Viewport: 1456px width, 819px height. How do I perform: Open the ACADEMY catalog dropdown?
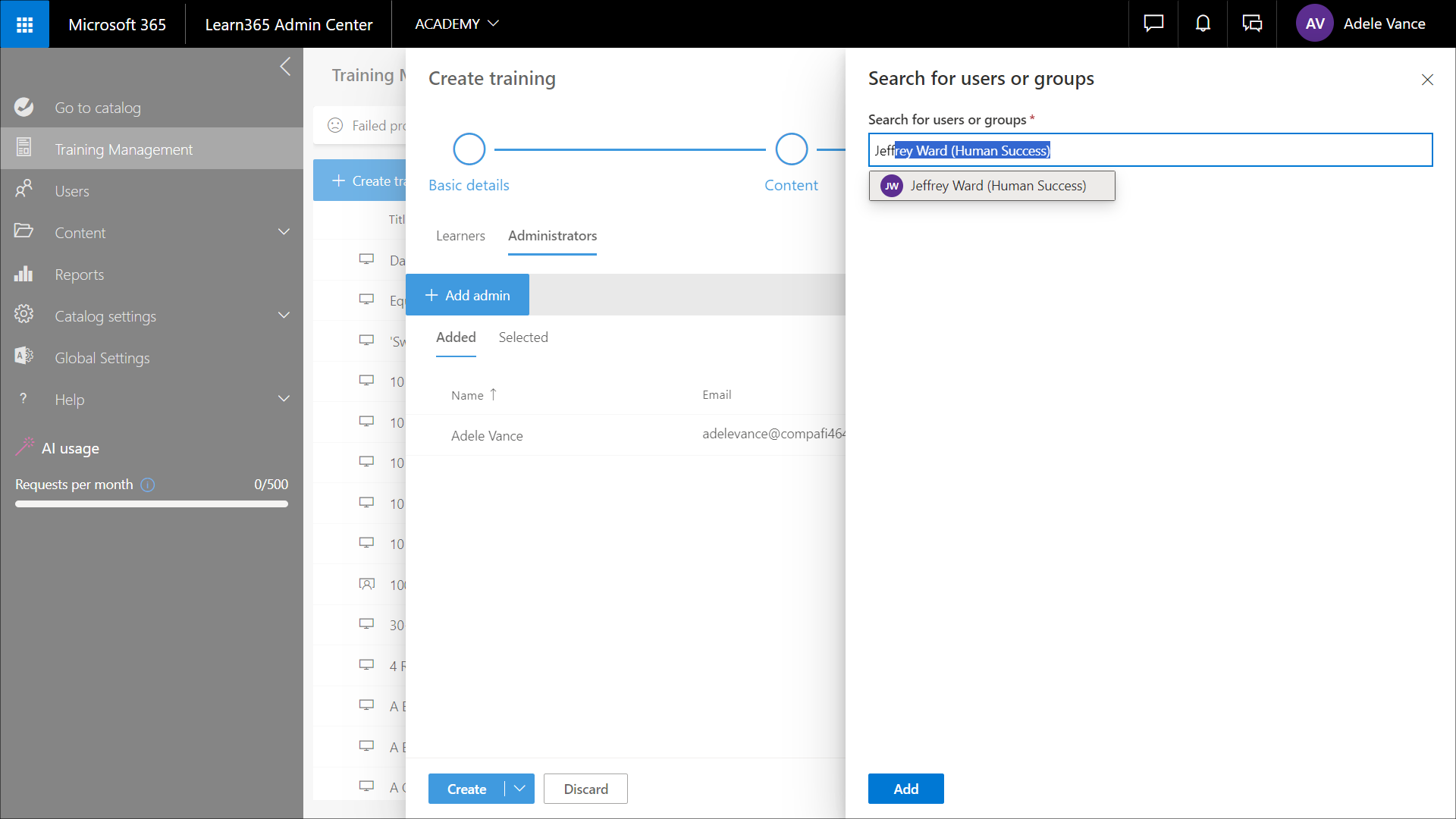(457, 24)
